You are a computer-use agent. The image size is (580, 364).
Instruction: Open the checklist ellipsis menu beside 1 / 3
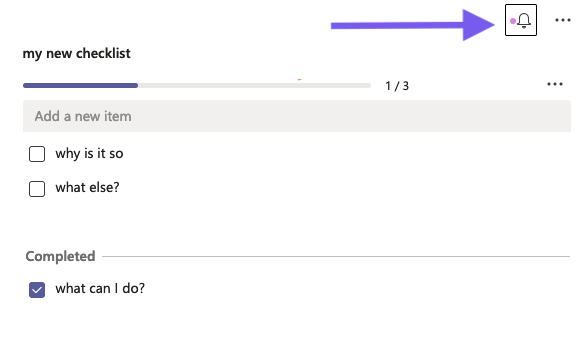tap(555, 84)
